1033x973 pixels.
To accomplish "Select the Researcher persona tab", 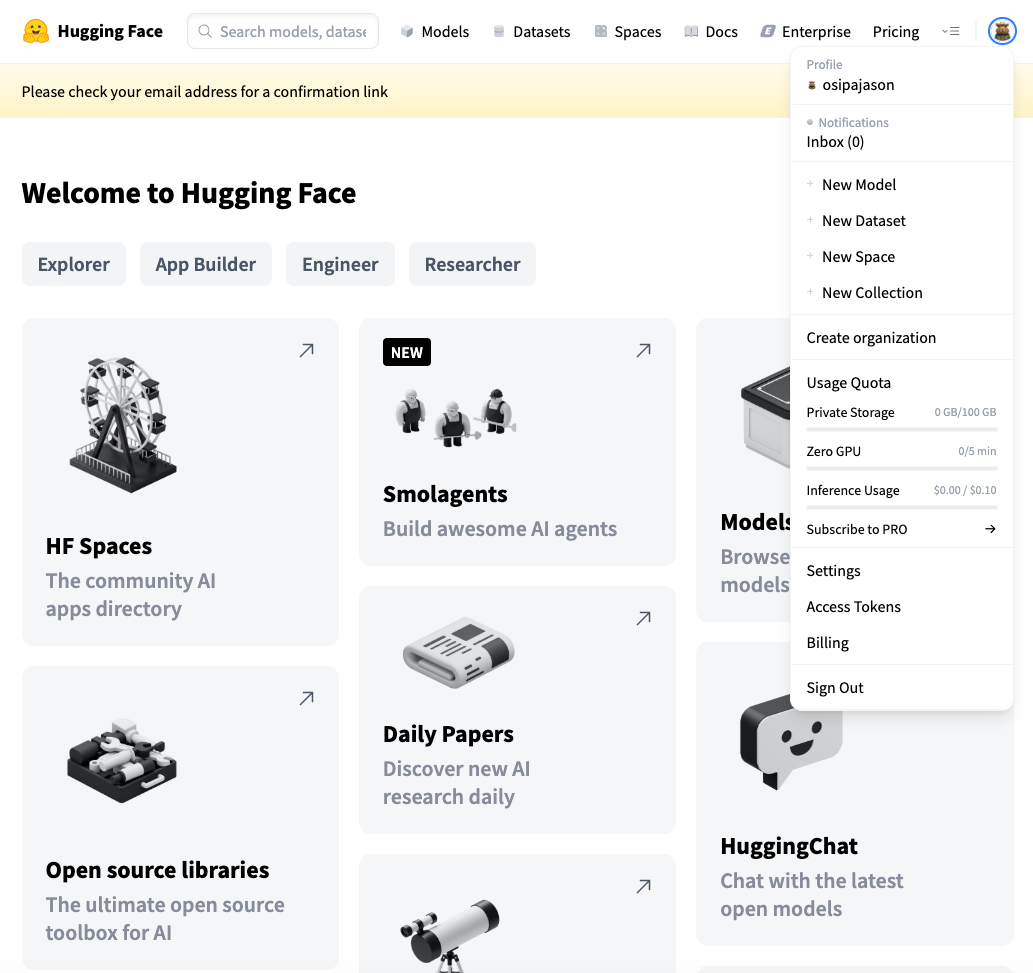I will 472,264.
